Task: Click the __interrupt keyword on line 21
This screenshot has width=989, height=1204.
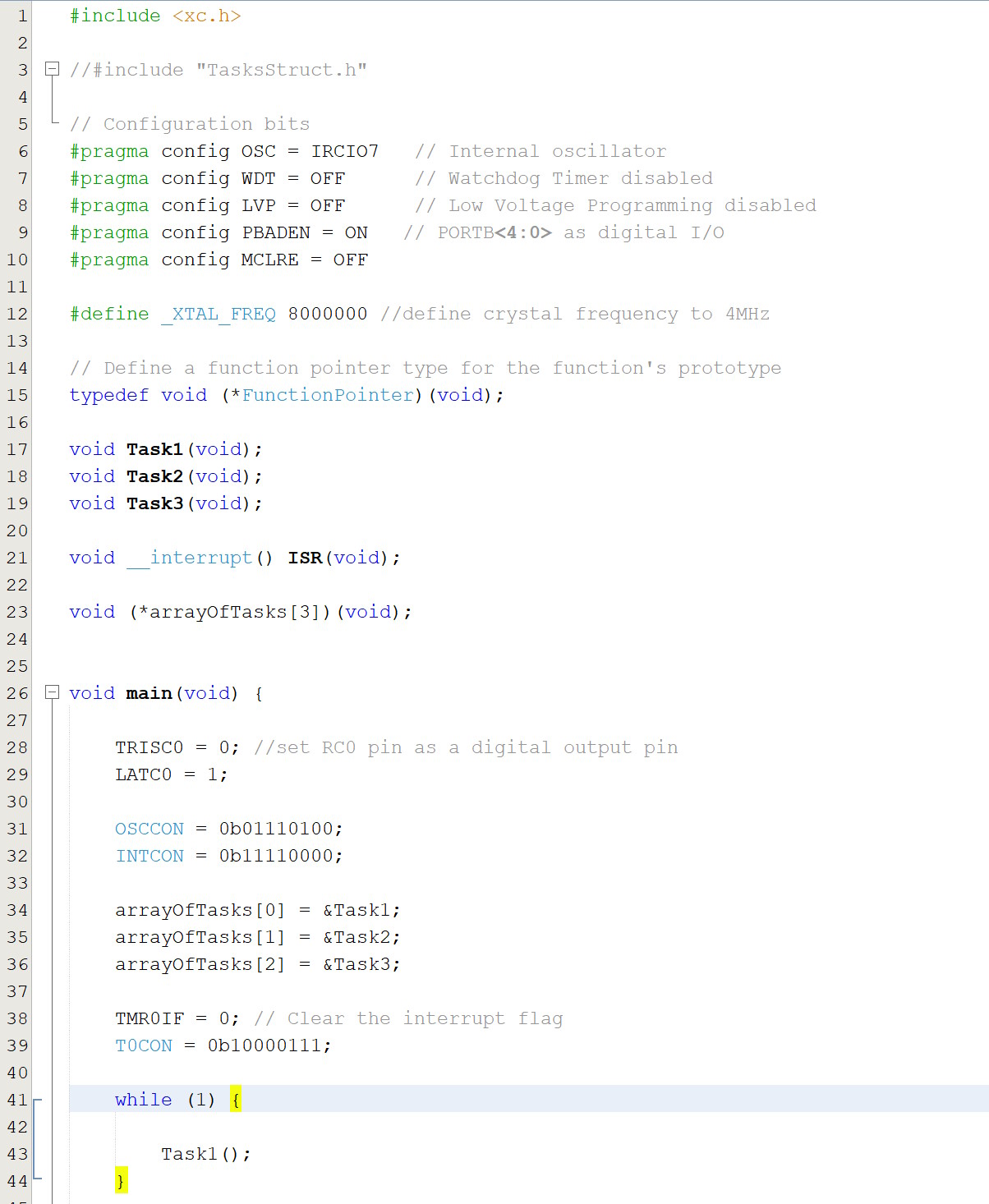Action: point(190,558)
